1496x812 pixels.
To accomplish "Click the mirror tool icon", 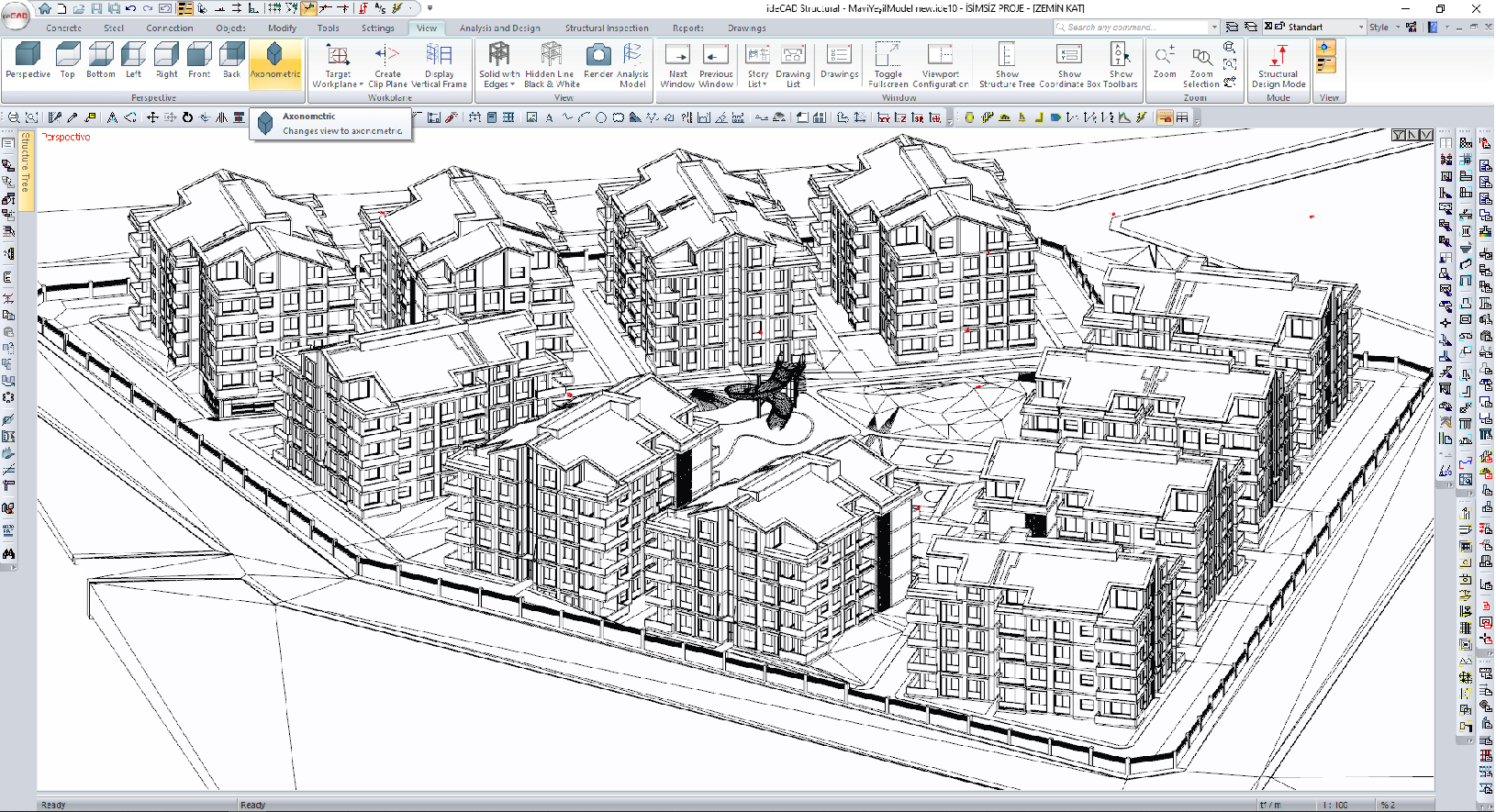I will (221, 117).
